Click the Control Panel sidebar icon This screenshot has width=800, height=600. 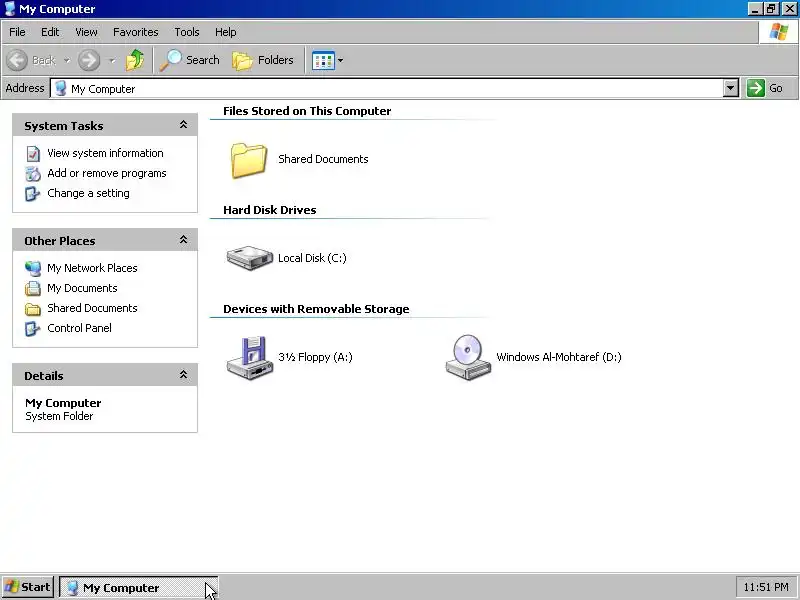click(33, 329)
